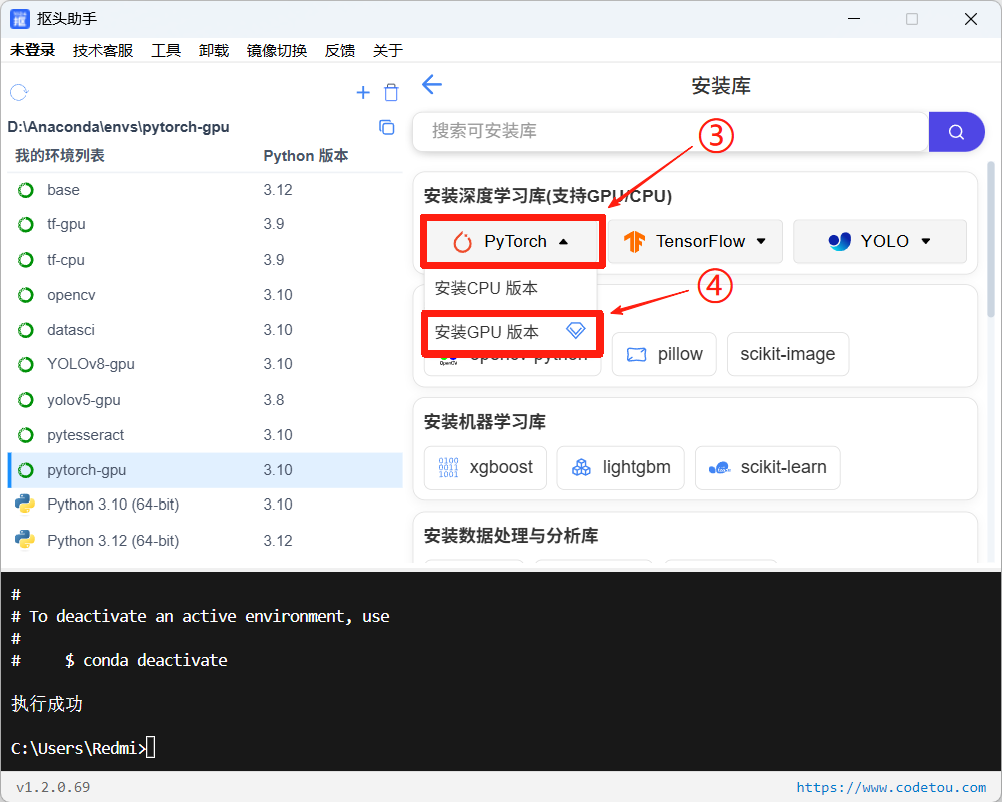Viewport: 1002px width, 802px height.
Task: Click the 执行成功 terminal message
Action: pyautogui.click(x=47, y=704)
